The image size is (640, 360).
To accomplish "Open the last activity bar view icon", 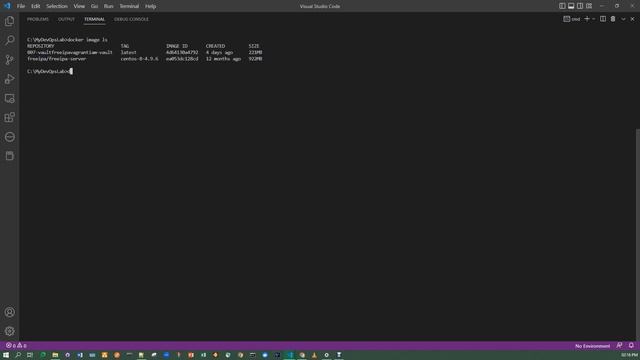I will point(9,156).
